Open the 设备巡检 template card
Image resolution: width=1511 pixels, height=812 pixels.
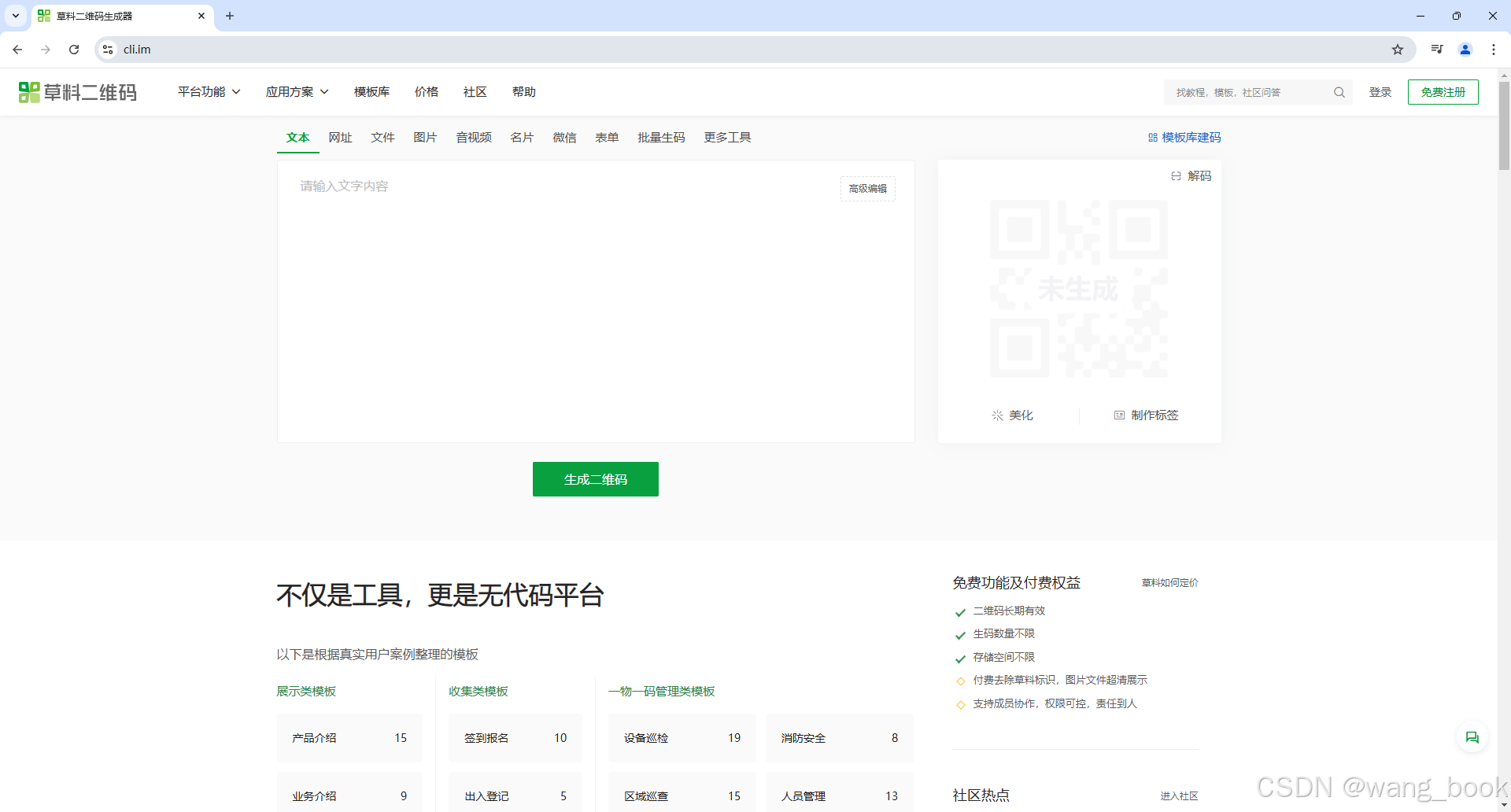coord(682,738)
